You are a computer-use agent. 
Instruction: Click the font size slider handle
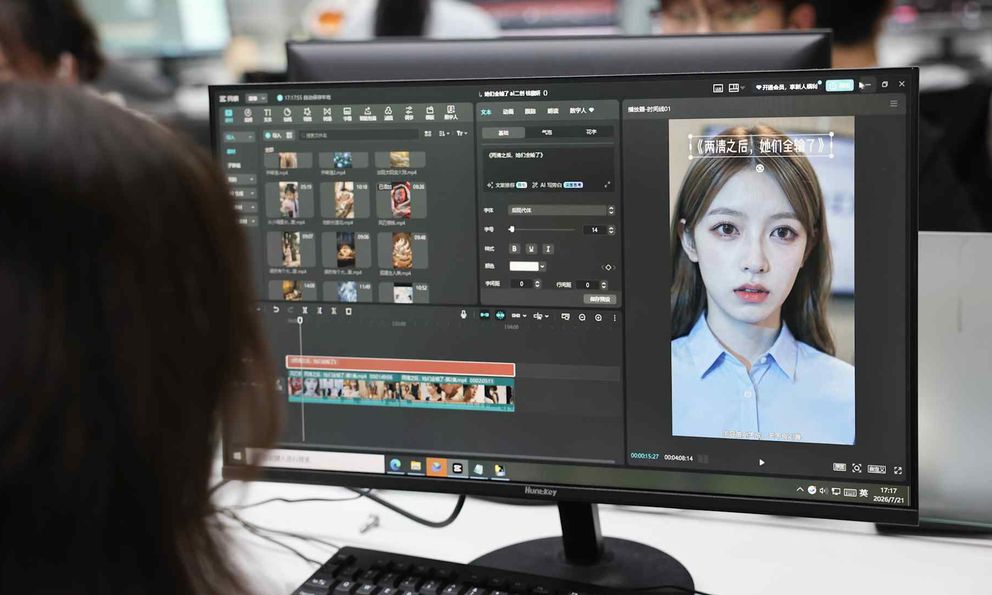[512, 229]
